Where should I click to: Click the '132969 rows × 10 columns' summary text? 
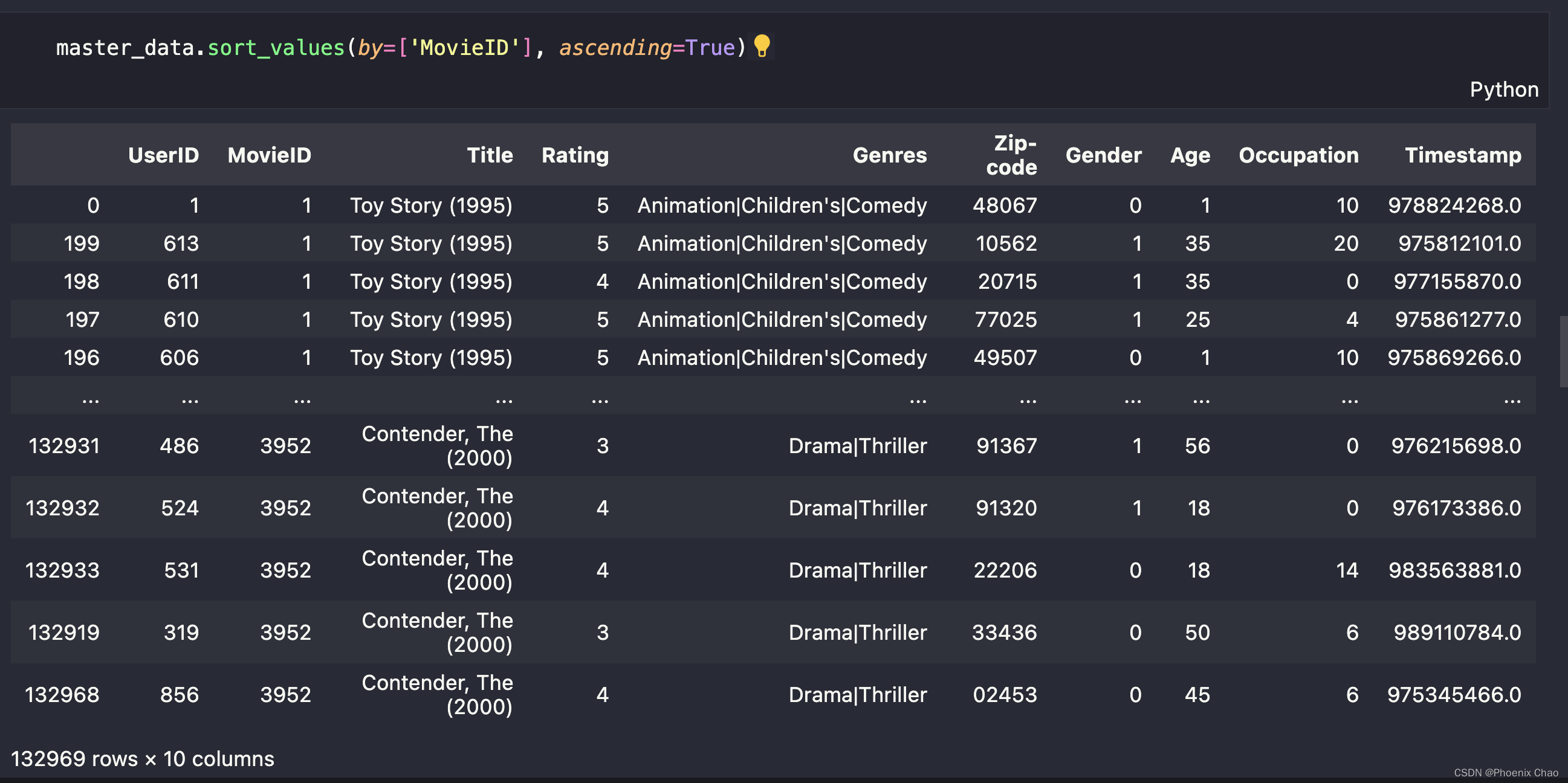(x=143, y=759)
